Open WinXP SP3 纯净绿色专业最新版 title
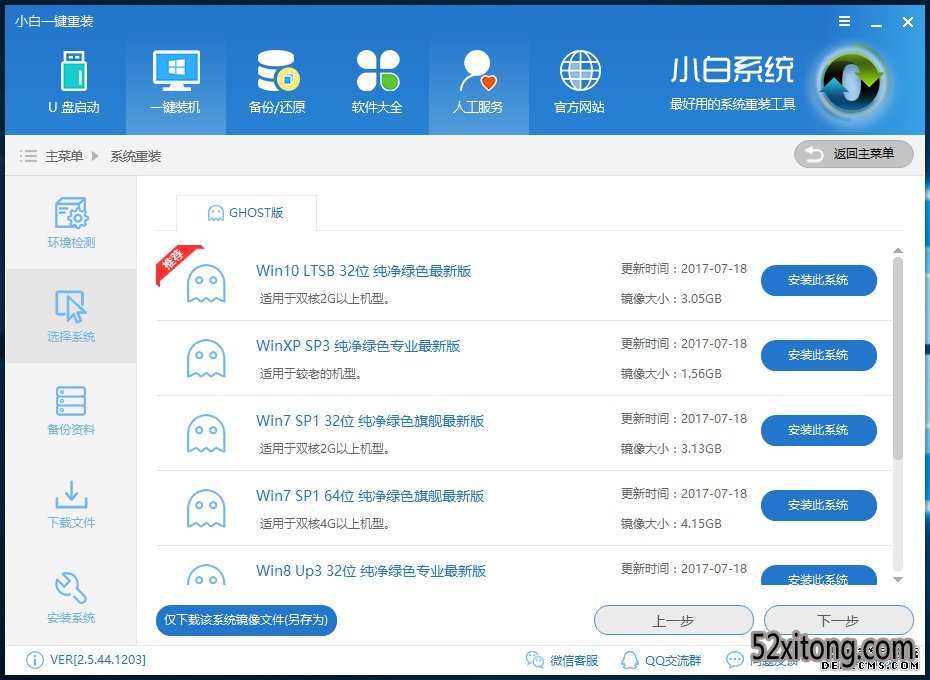 pos(358,346)
